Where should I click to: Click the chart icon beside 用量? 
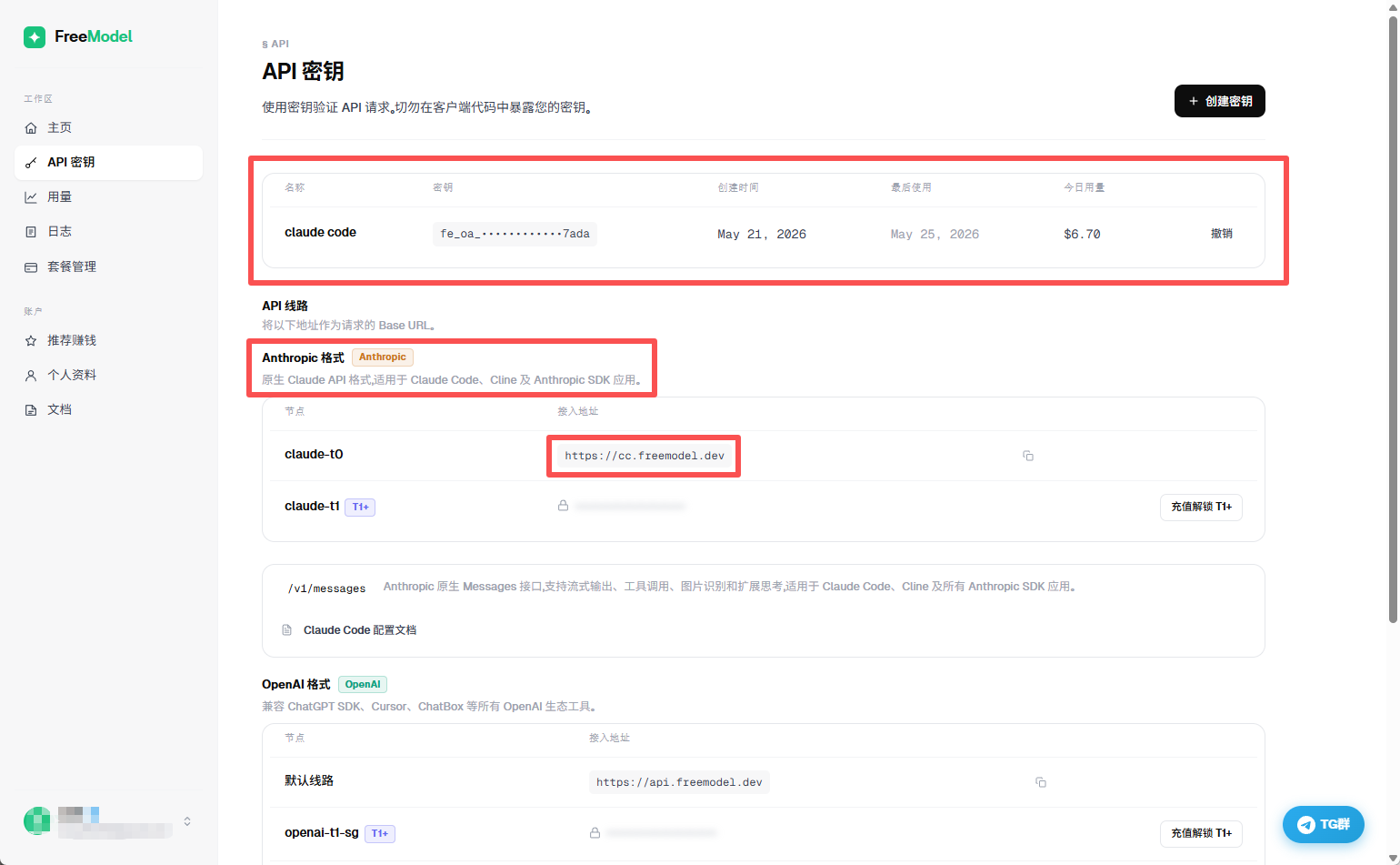pos(31,197)
